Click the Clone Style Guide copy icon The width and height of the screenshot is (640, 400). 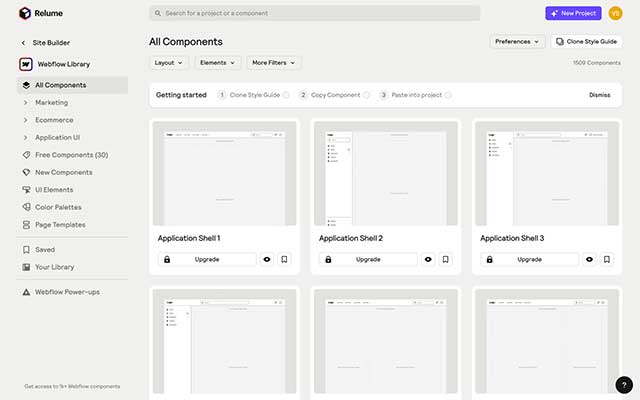pyautogui.click(x=560, y=42)
